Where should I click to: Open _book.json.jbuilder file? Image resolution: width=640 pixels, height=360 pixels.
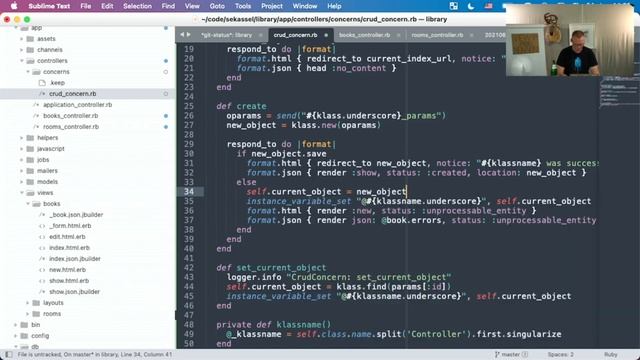click(x=76, y=215)
